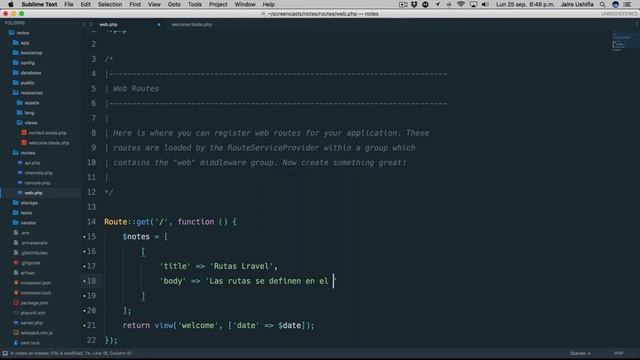Expand the assets folder
Viewport: 640px width, 360px height.
(x=28, y=103)
